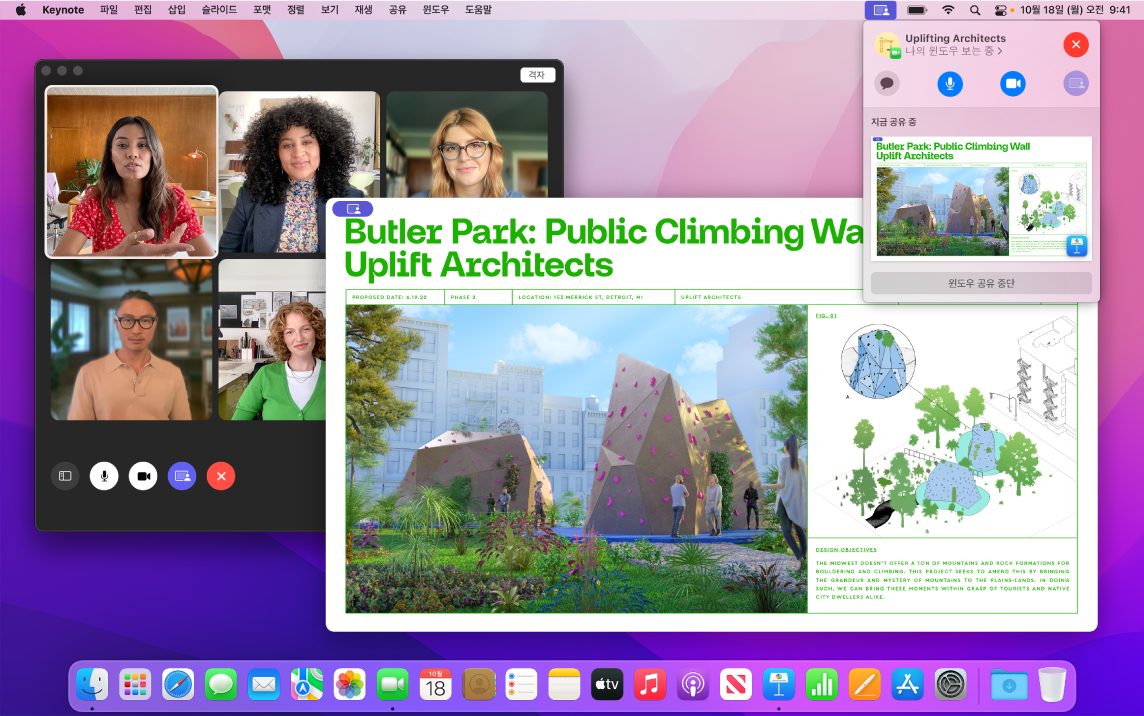The width and height of the screenshot is (1144, 716).
Task: Leave the FaceTime call
Action: (221, 476)
